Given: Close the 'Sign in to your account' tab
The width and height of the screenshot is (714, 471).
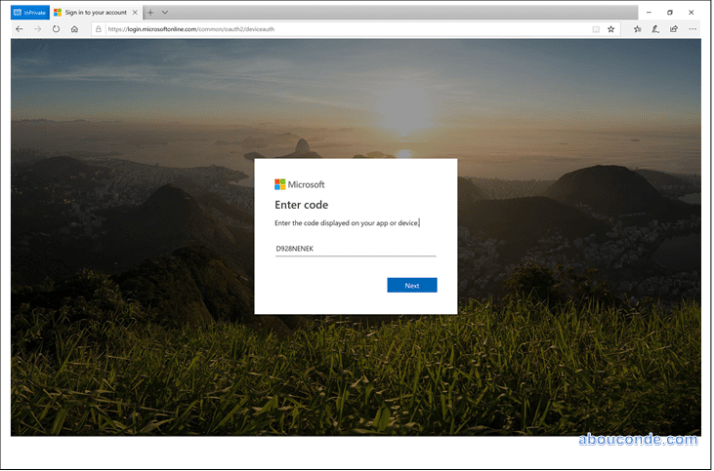Looking at the screenshot, I should 135,12.
